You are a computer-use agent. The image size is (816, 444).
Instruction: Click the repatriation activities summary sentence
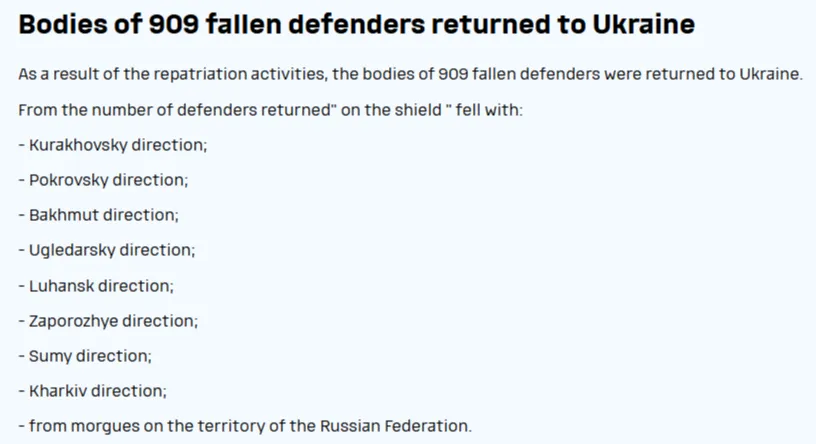pyautogui.click(x=411, y=74)
